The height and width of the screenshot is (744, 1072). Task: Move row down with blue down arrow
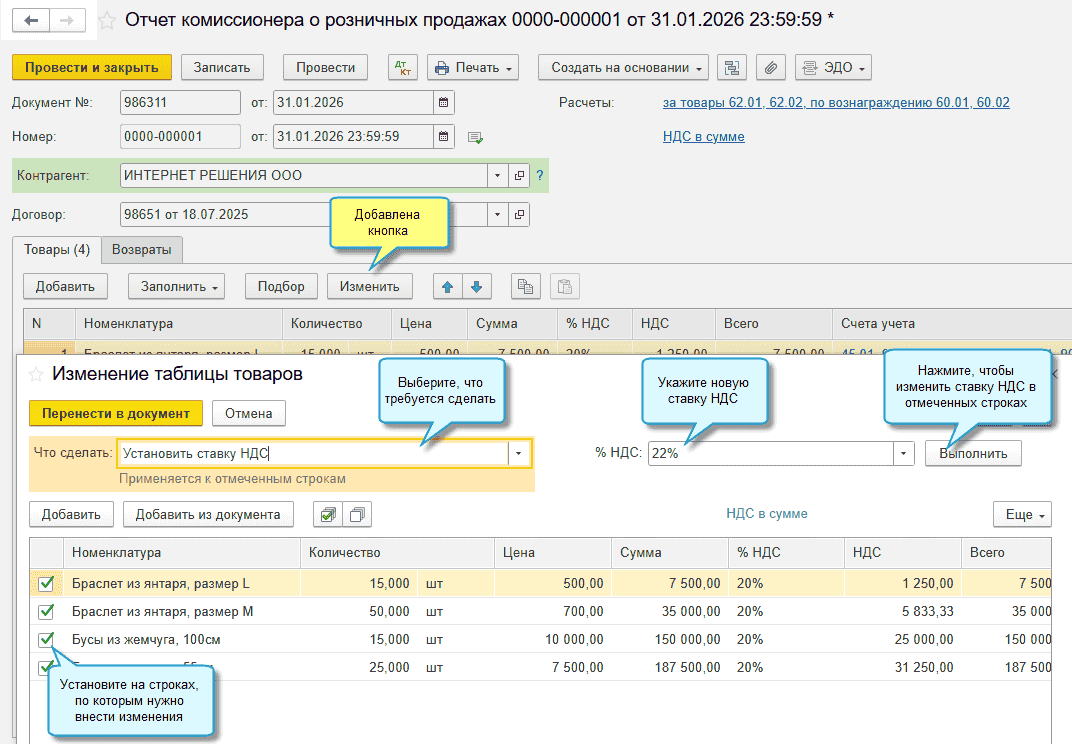click(x=476, y=286)
